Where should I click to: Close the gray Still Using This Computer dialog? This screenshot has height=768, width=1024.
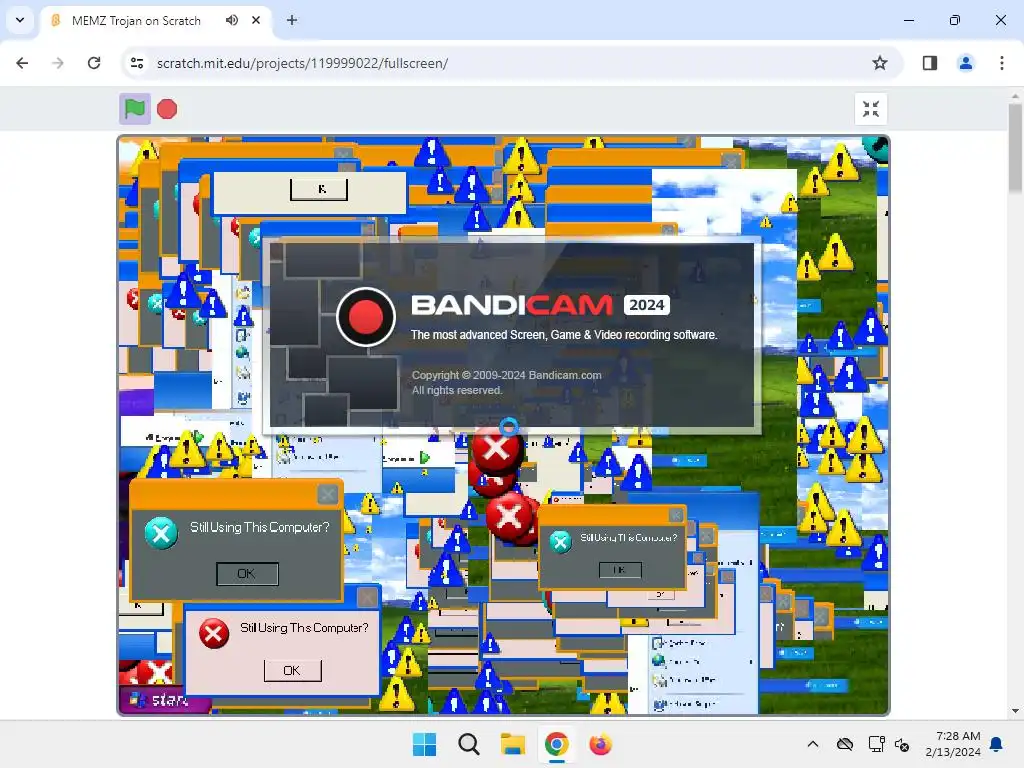click(x=328, y=494)
